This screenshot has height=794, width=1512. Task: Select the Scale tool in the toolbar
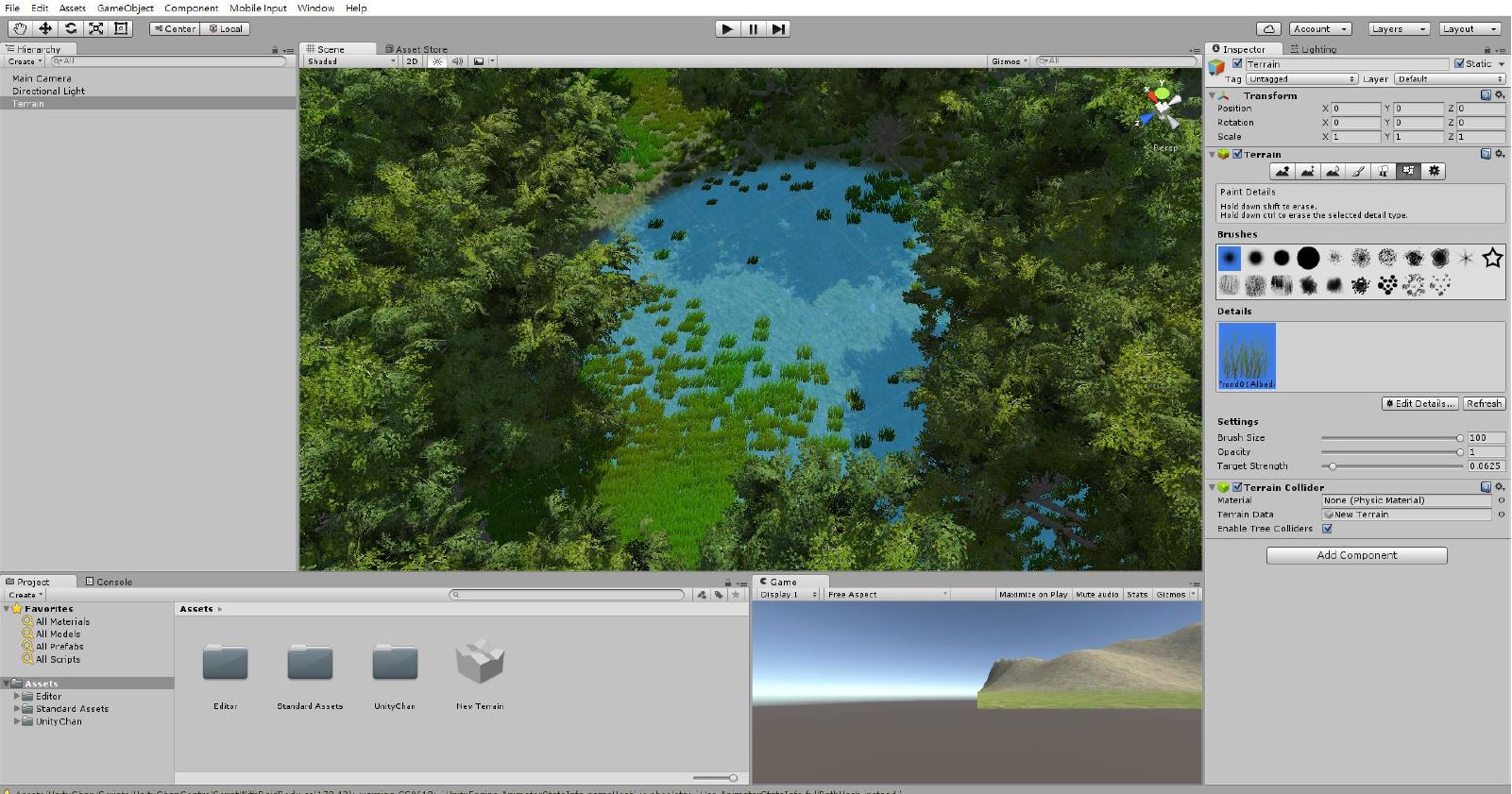pyautogui.click(x=95, y=28)
